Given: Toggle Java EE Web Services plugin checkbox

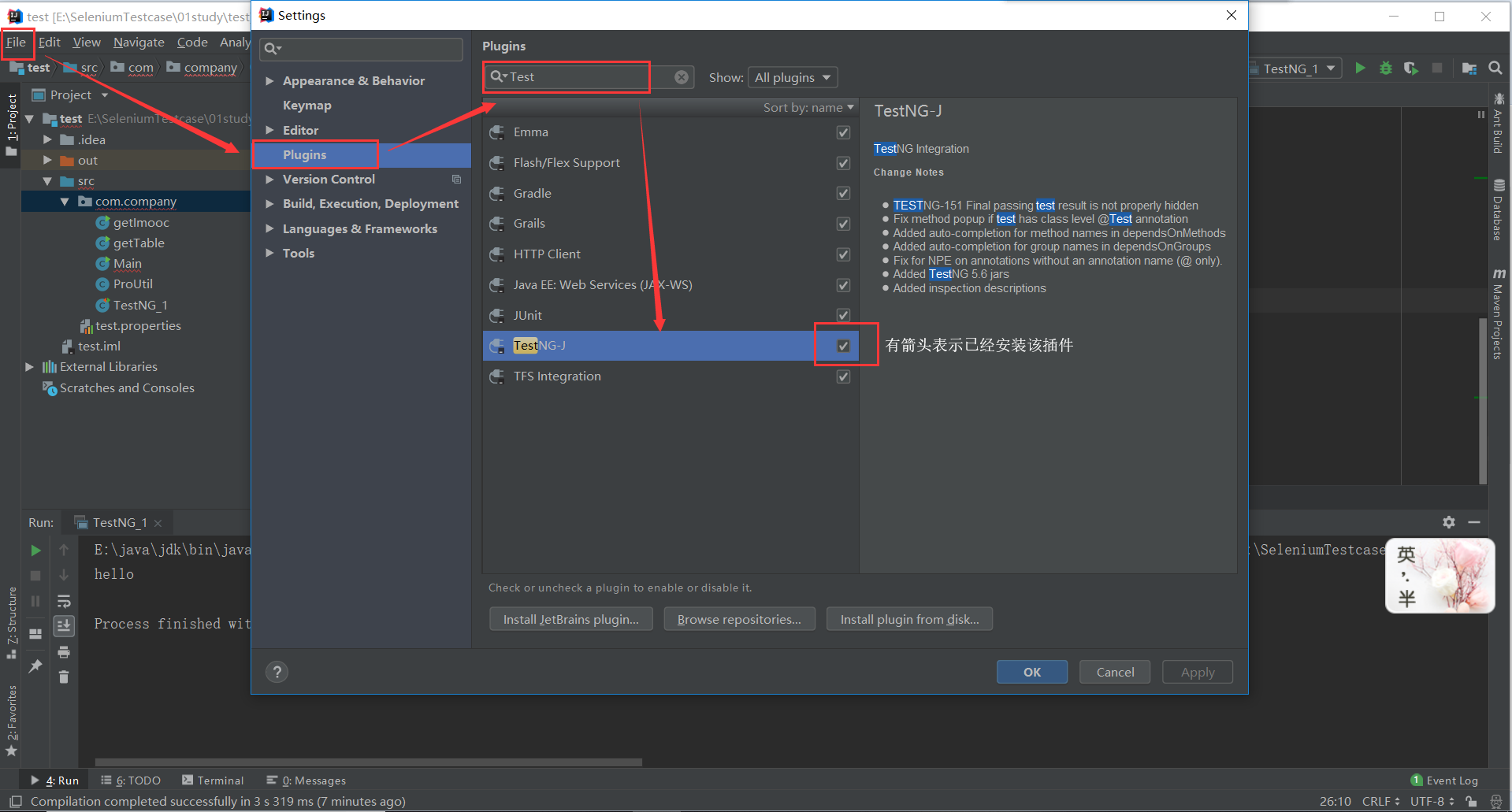Looking at the screenshot, I should pos(843,285).
